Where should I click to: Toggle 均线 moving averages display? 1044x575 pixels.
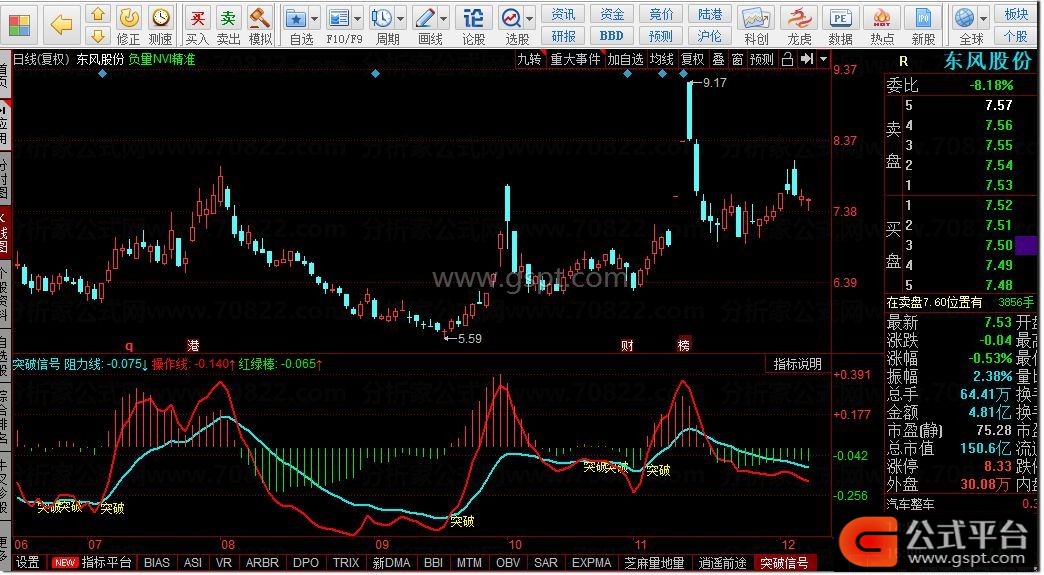tap(662, 59)
